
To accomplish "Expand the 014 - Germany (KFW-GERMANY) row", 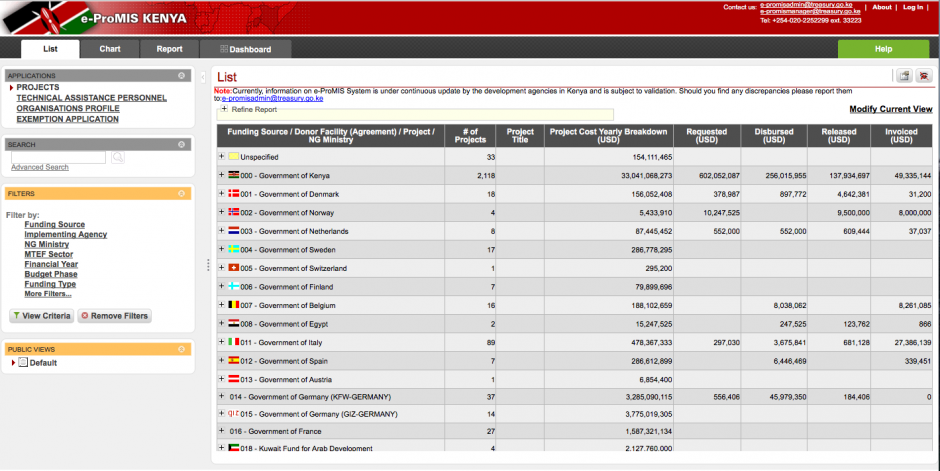I will 221,396.
